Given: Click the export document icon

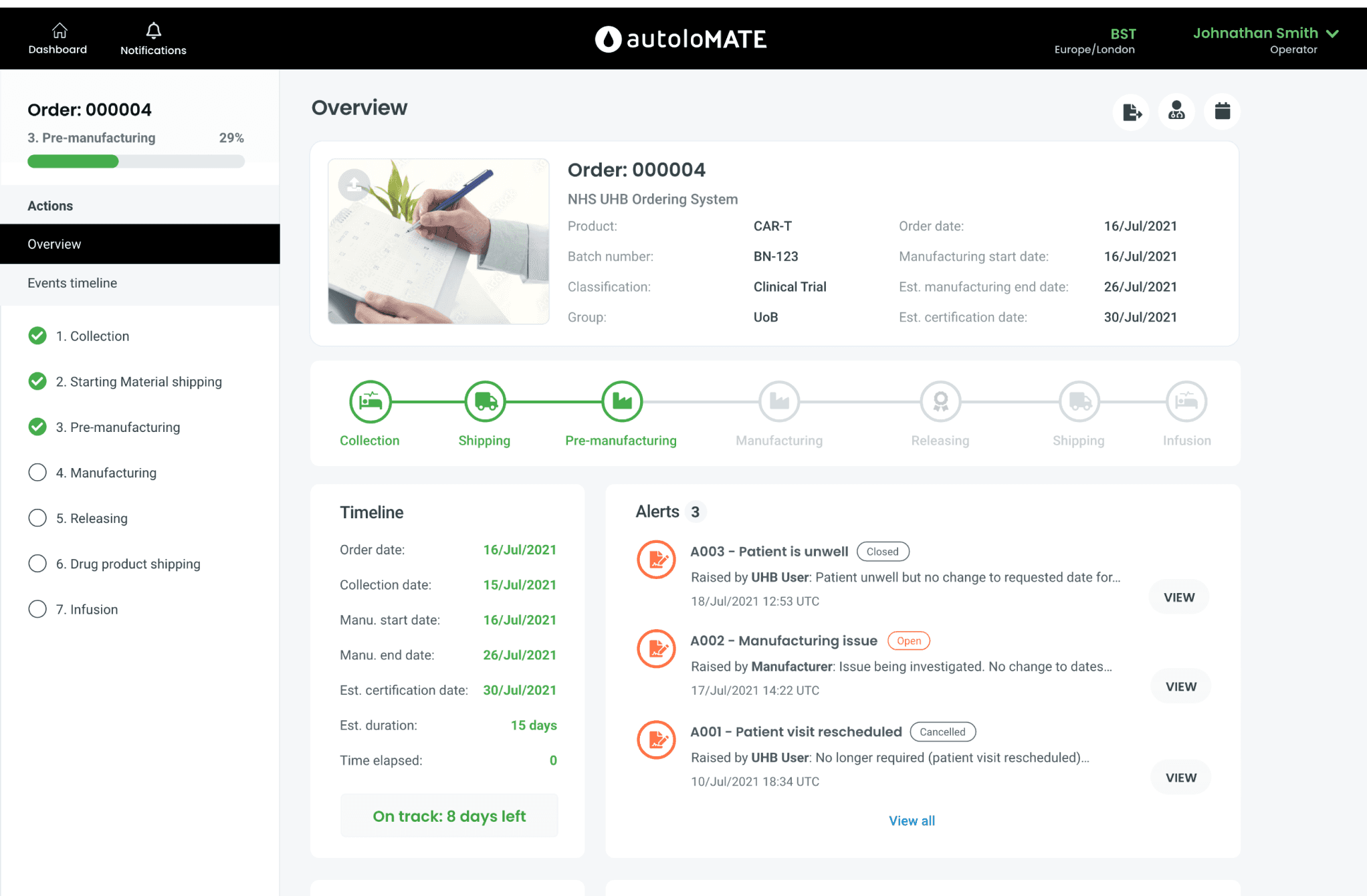Looking at the screenshot, I should pos(1132,112).
